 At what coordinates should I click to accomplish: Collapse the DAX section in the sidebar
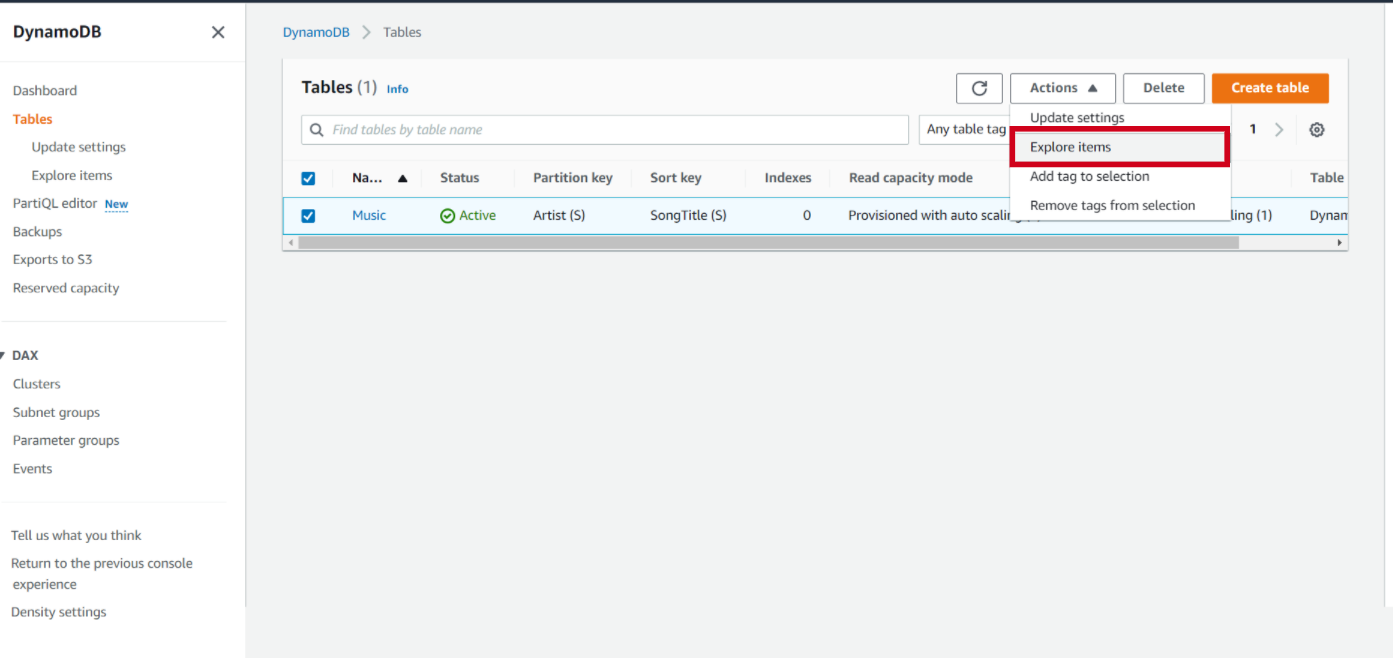[3, 355]
